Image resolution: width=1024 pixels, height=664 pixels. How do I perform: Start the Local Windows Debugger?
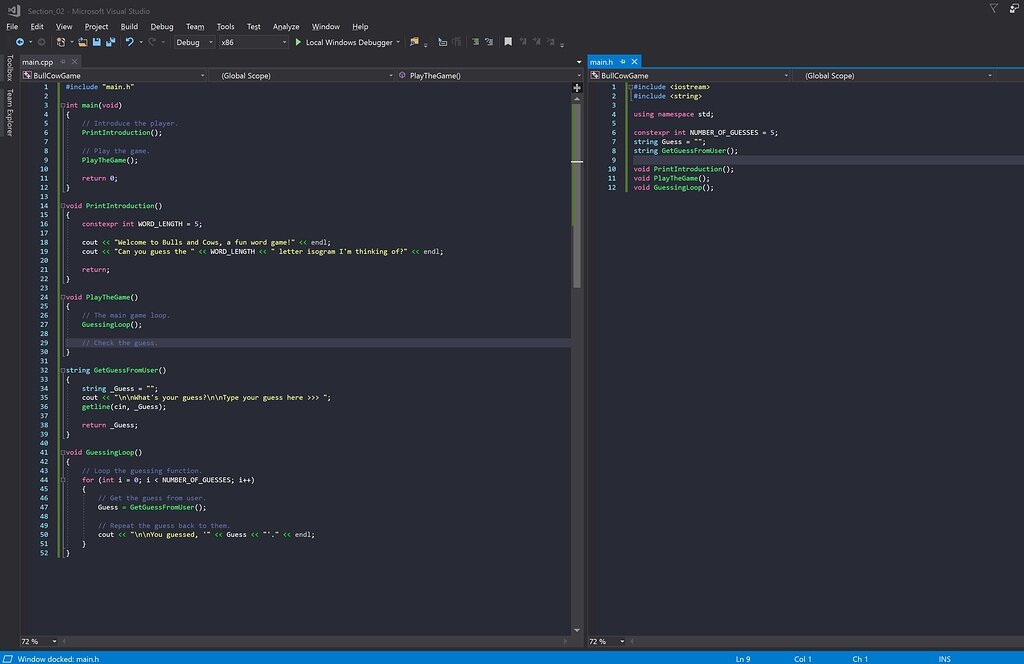345,42
